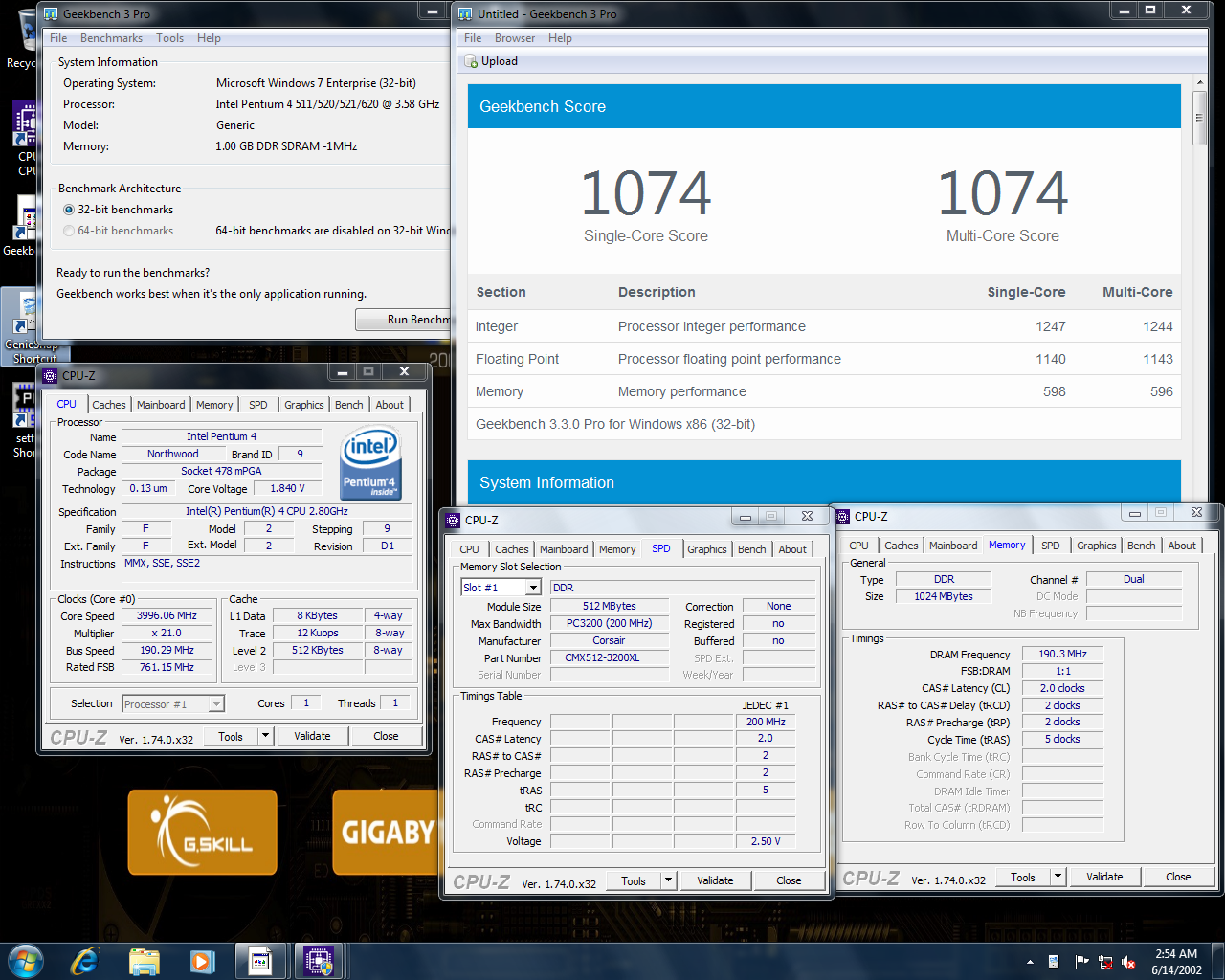This screenshot has width=1225, height=980.
Task: Select 64-bit benchmarks radio button
Action: (x=69, y=231)
